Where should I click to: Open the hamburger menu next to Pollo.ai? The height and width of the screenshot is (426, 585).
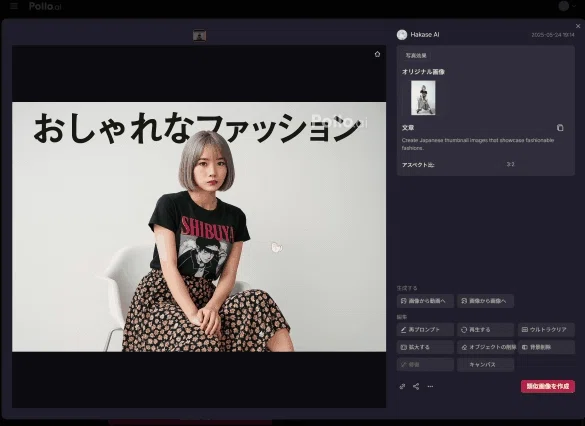(14, 6)
